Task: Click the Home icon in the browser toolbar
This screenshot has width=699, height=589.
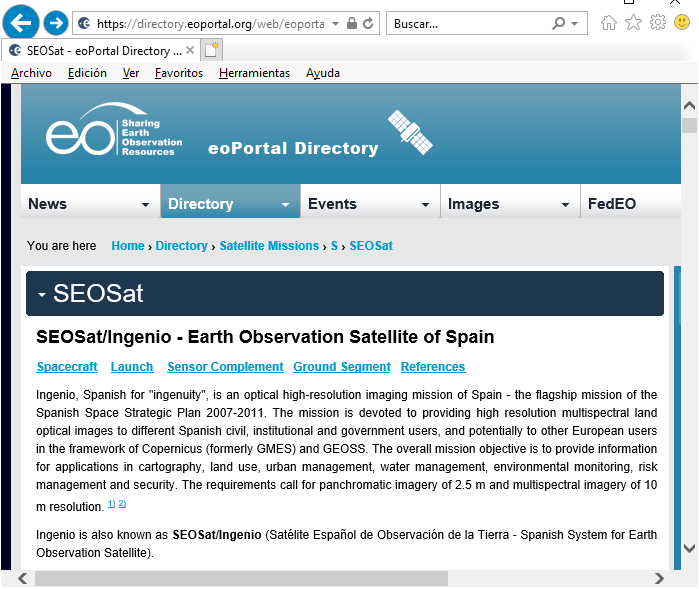Action: click(609, 22)
